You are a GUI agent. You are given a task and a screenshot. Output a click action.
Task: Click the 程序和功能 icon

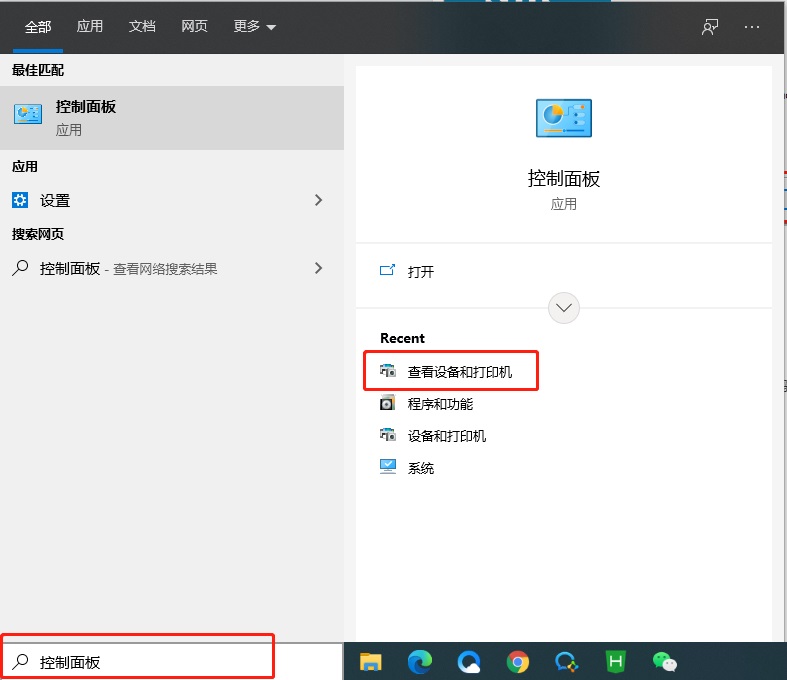click(x=387, y=402)
